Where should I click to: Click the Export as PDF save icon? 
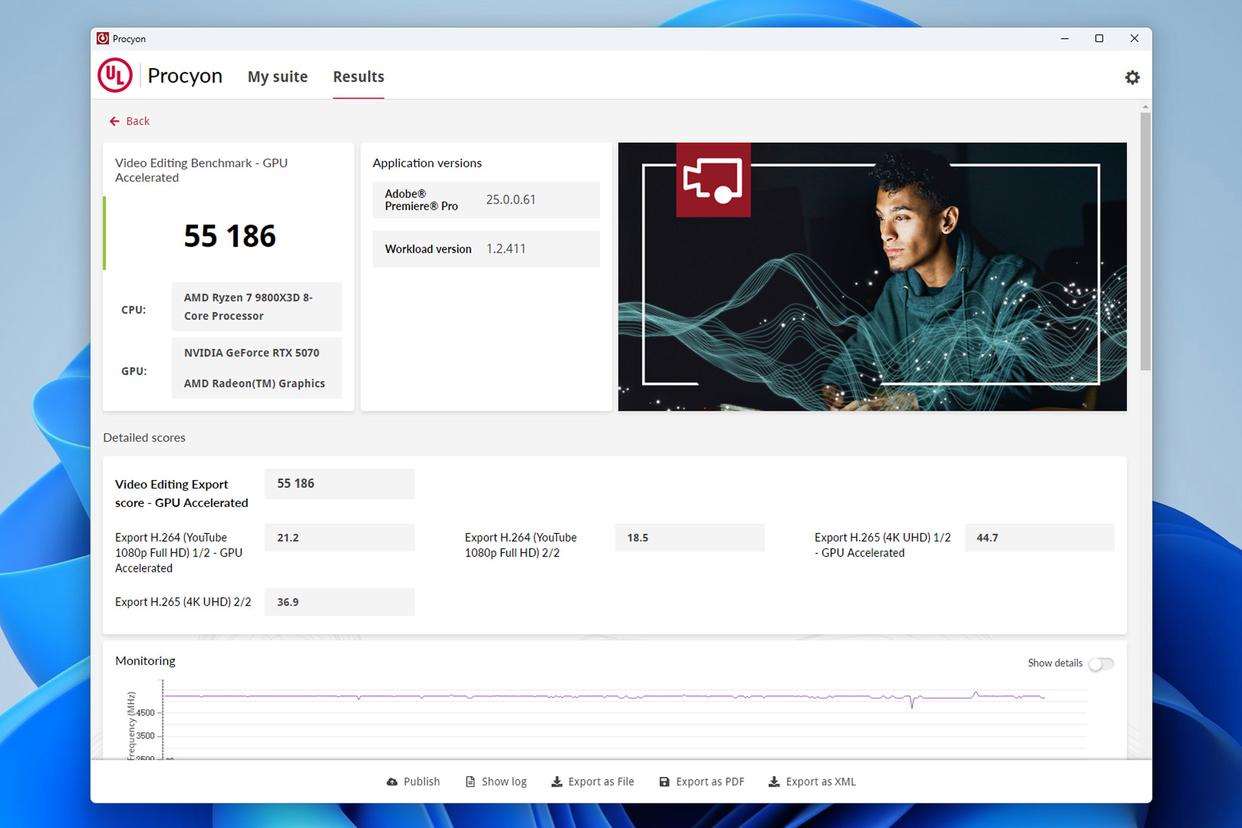click(x=664, y=782)
